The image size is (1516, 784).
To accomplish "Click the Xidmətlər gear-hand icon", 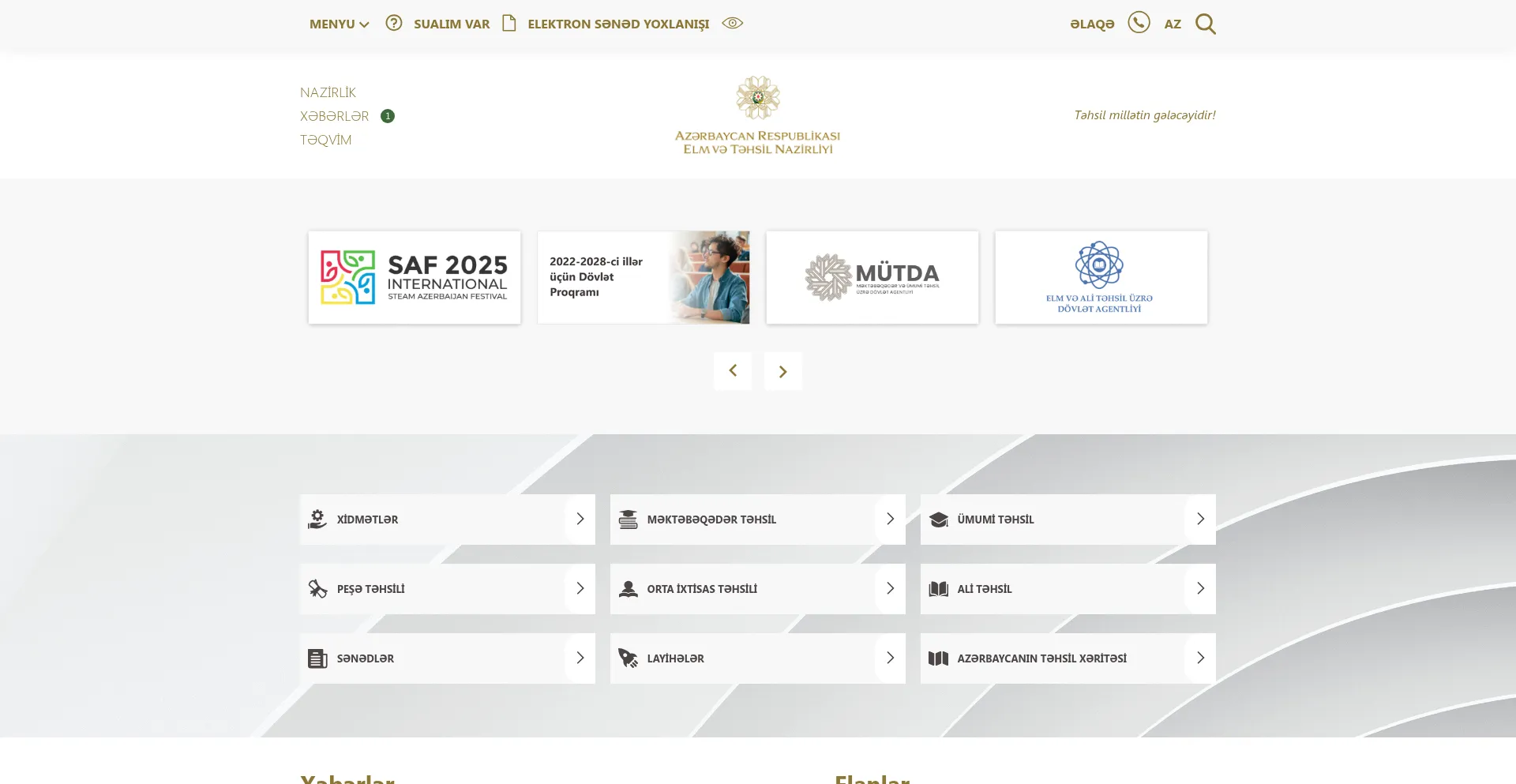I will [317, 519].
